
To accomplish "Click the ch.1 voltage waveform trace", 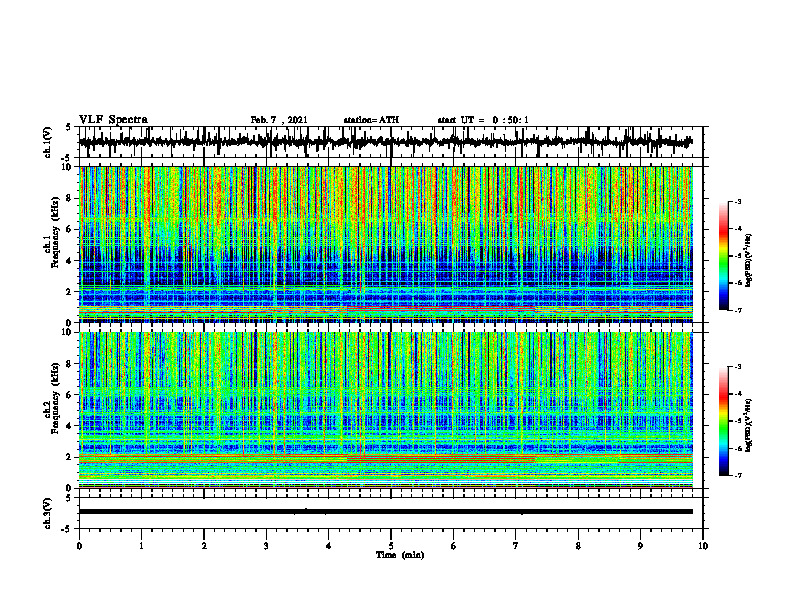I will tap(385, 142).
